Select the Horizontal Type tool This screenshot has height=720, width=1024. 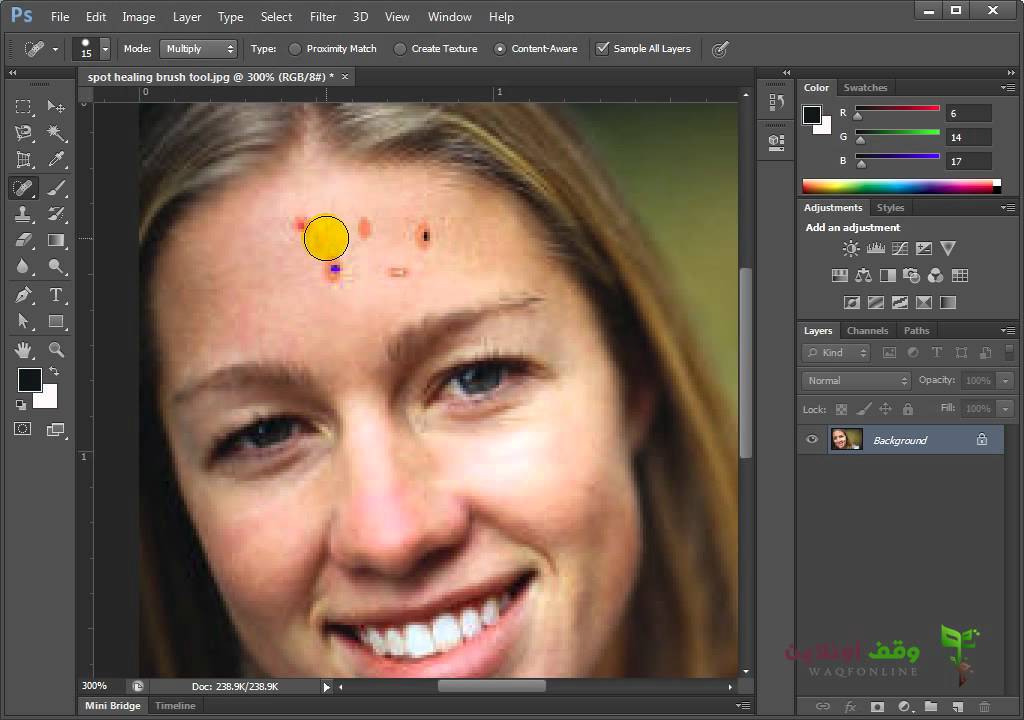tap(56, 295)
